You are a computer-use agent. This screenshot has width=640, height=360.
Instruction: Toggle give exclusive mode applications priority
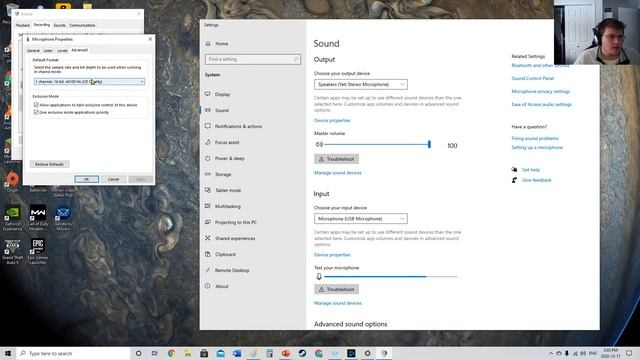(x=36, y=112)
